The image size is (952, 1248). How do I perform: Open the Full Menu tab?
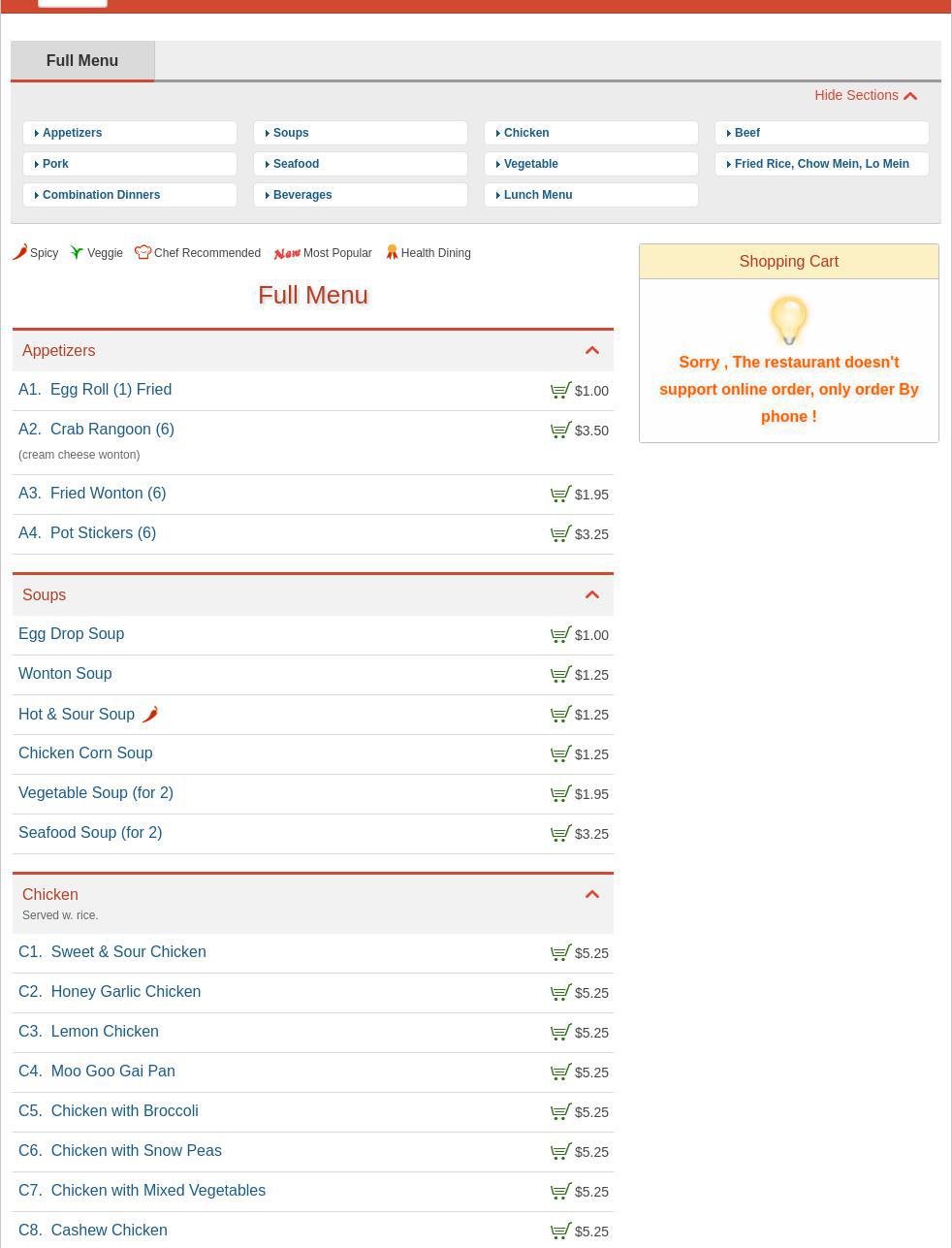(x=82, y=61)
